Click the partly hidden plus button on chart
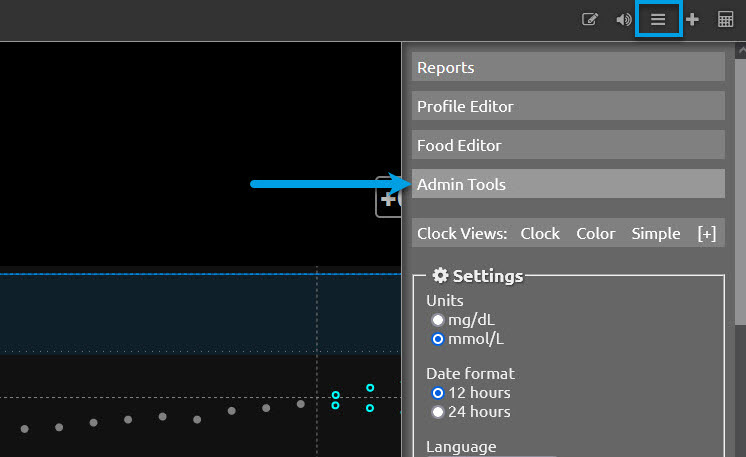 tap(388, 197)
